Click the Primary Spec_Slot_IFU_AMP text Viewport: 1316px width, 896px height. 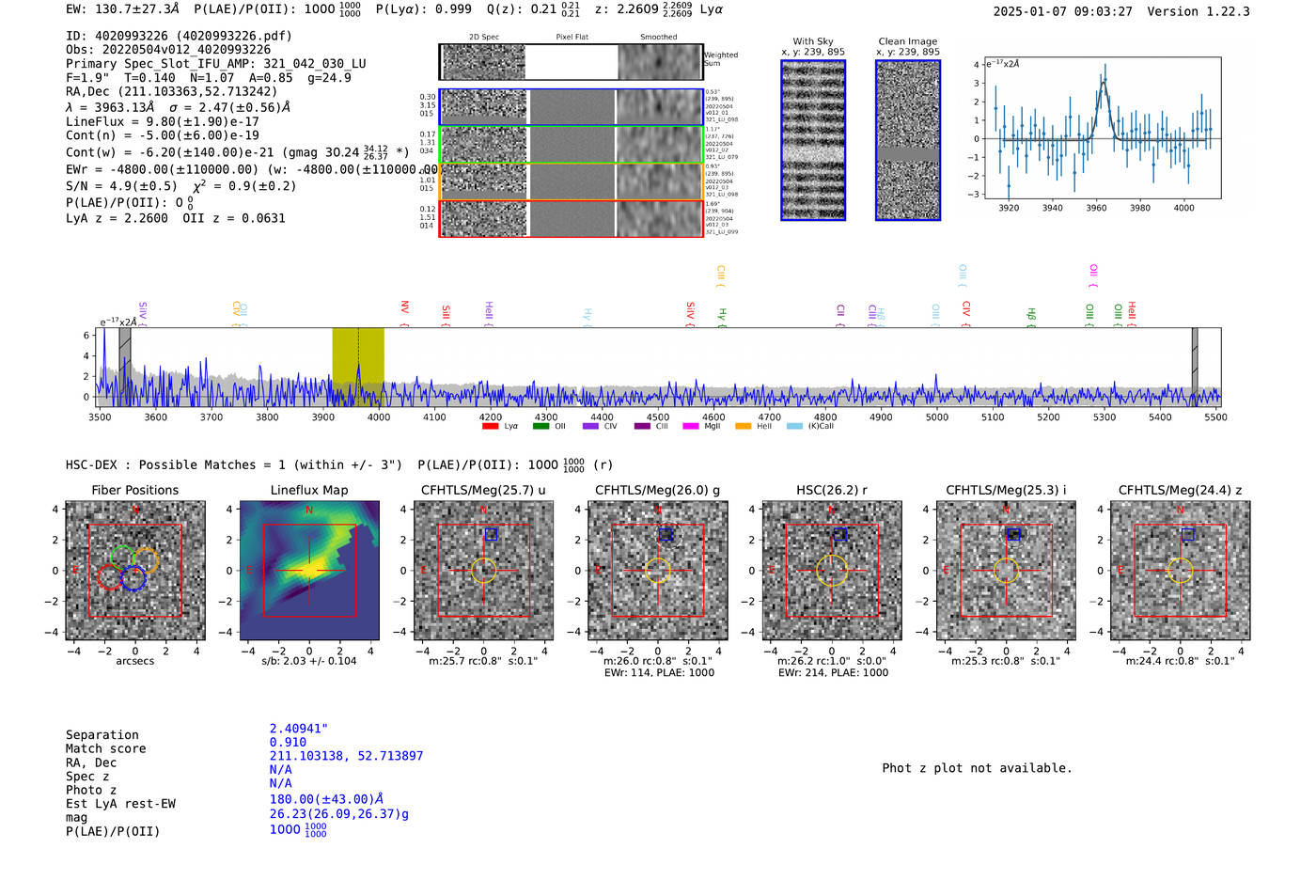(x=216, y=64)
